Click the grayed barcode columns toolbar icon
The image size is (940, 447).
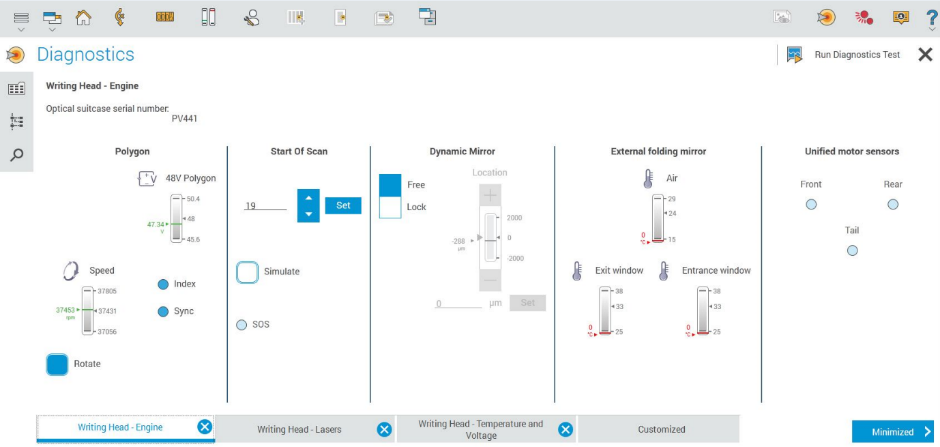coord(296,18)
